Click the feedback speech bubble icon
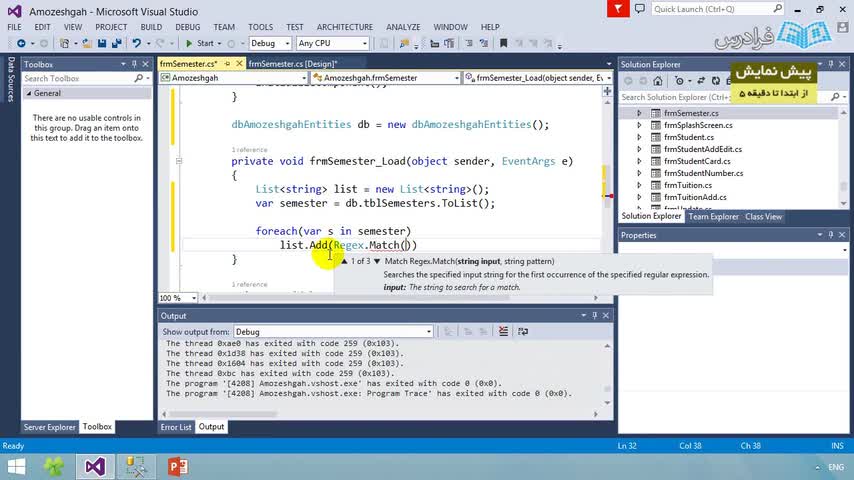 pyautogui.click(x=640, y=9)
